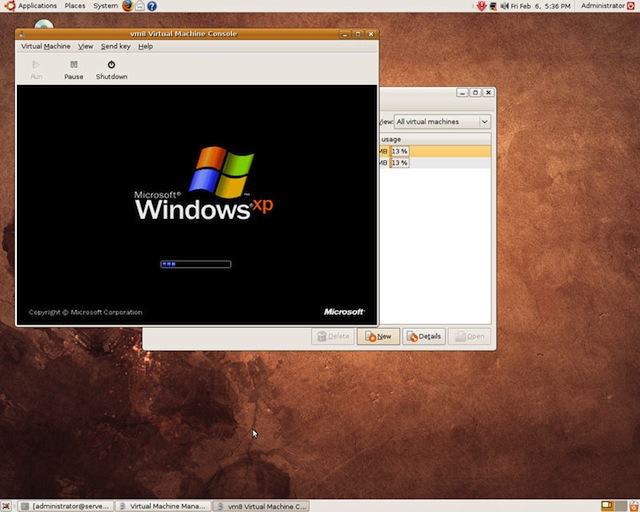Click the show desktop icon in bottom panel
This screenshot has height=512, width=640.
point(6,506)
